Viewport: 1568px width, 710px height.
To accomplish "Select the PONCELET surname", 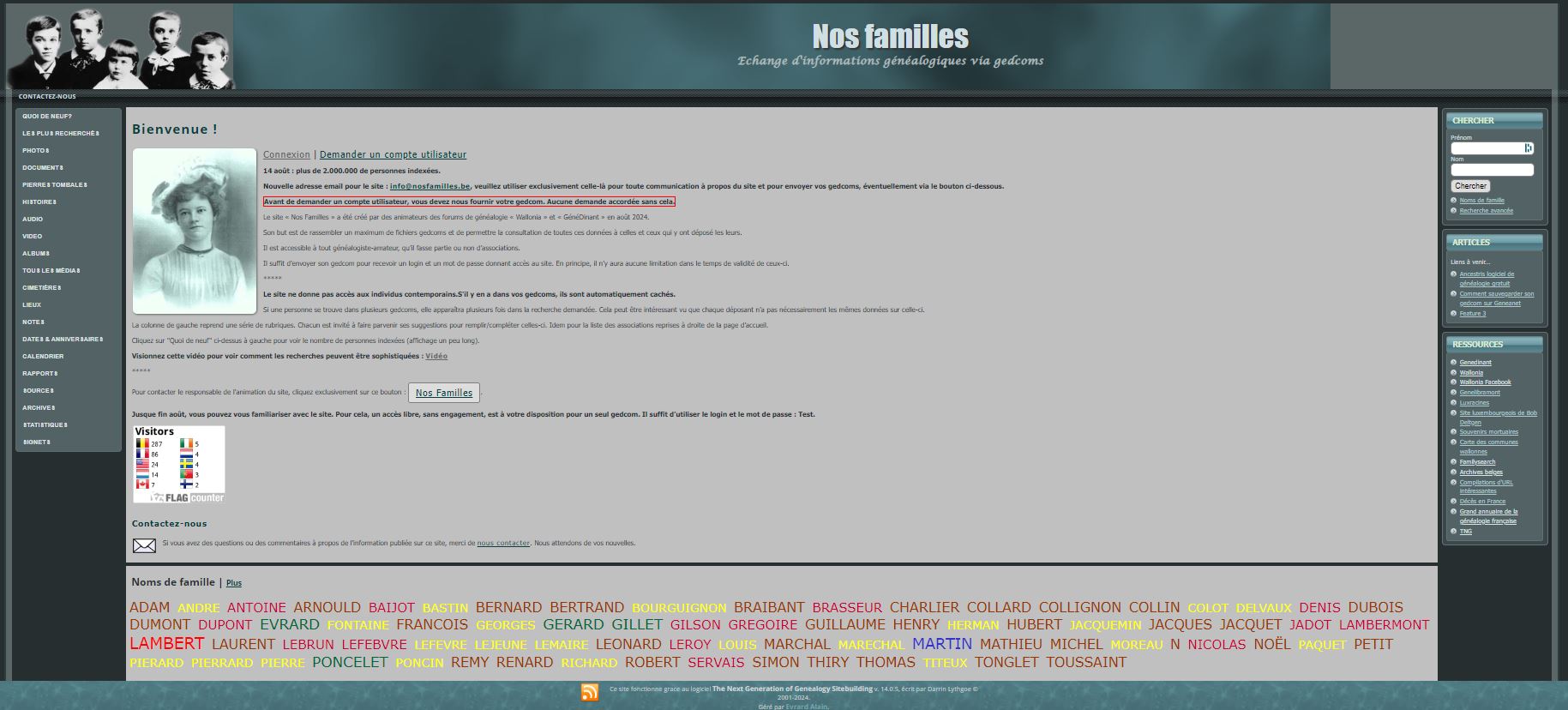I will point(350,662).
